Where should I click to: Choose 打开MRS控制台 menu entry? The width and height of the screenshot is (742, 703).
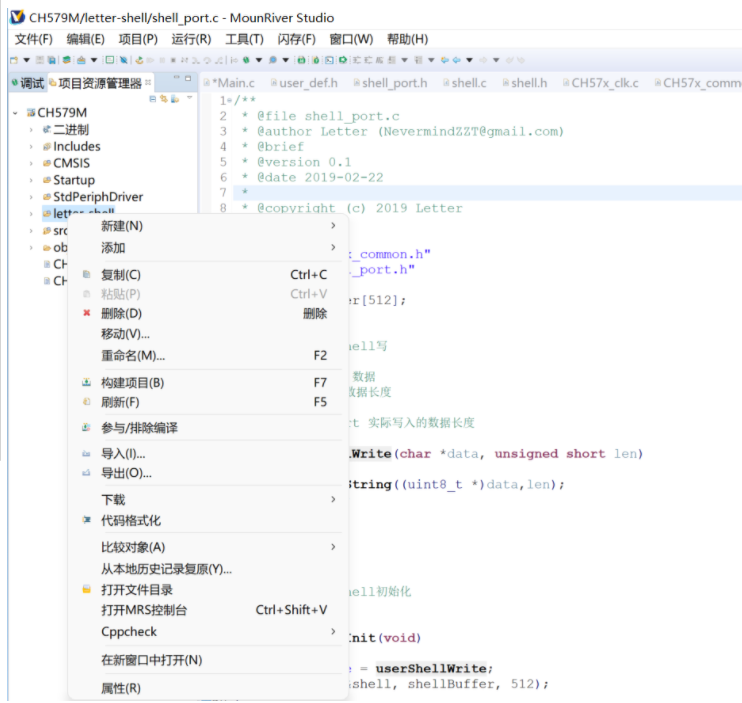point(208,610)
